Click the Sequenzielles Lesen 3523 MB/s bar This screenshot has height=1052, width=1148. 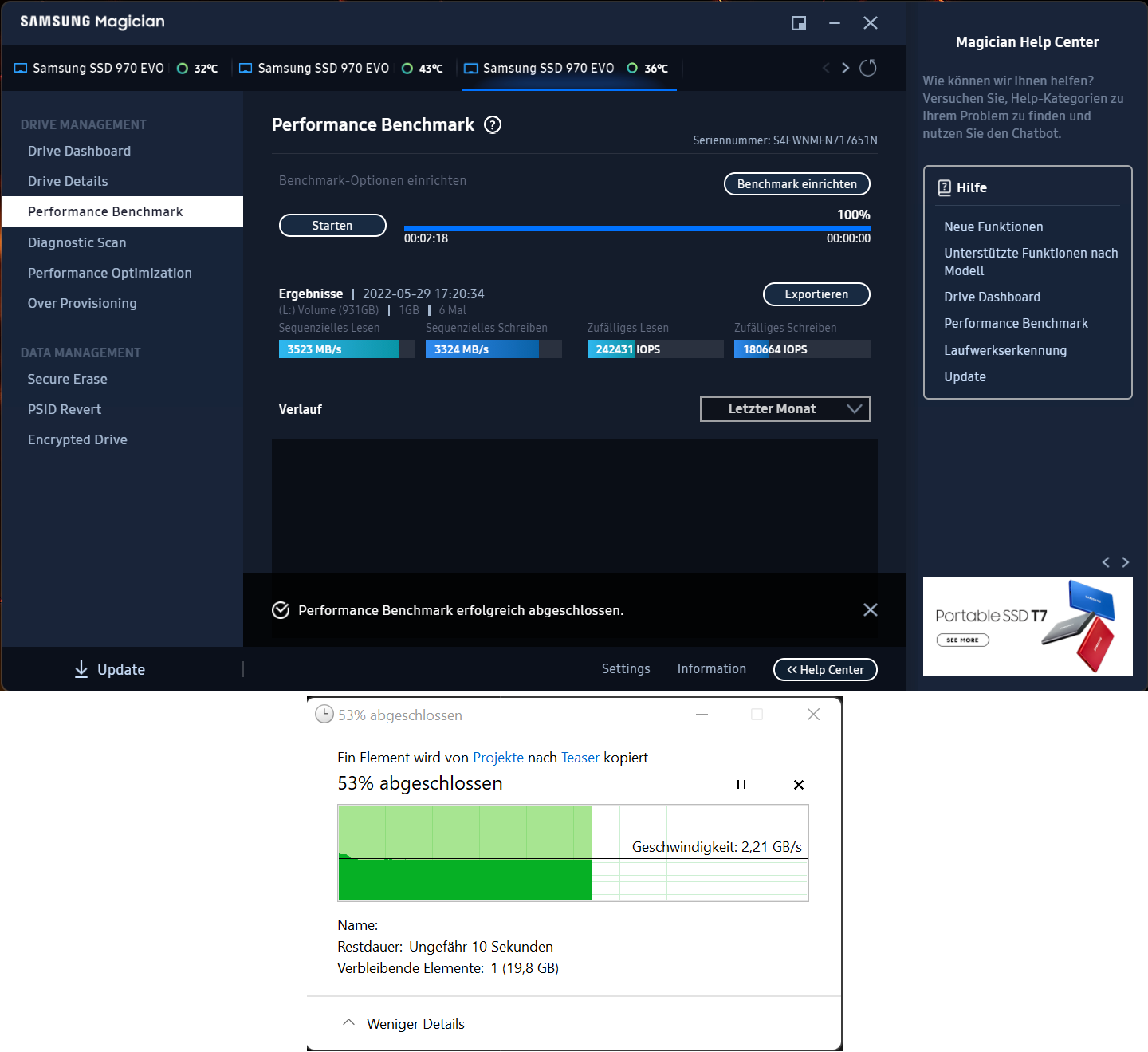click(347, 349)
